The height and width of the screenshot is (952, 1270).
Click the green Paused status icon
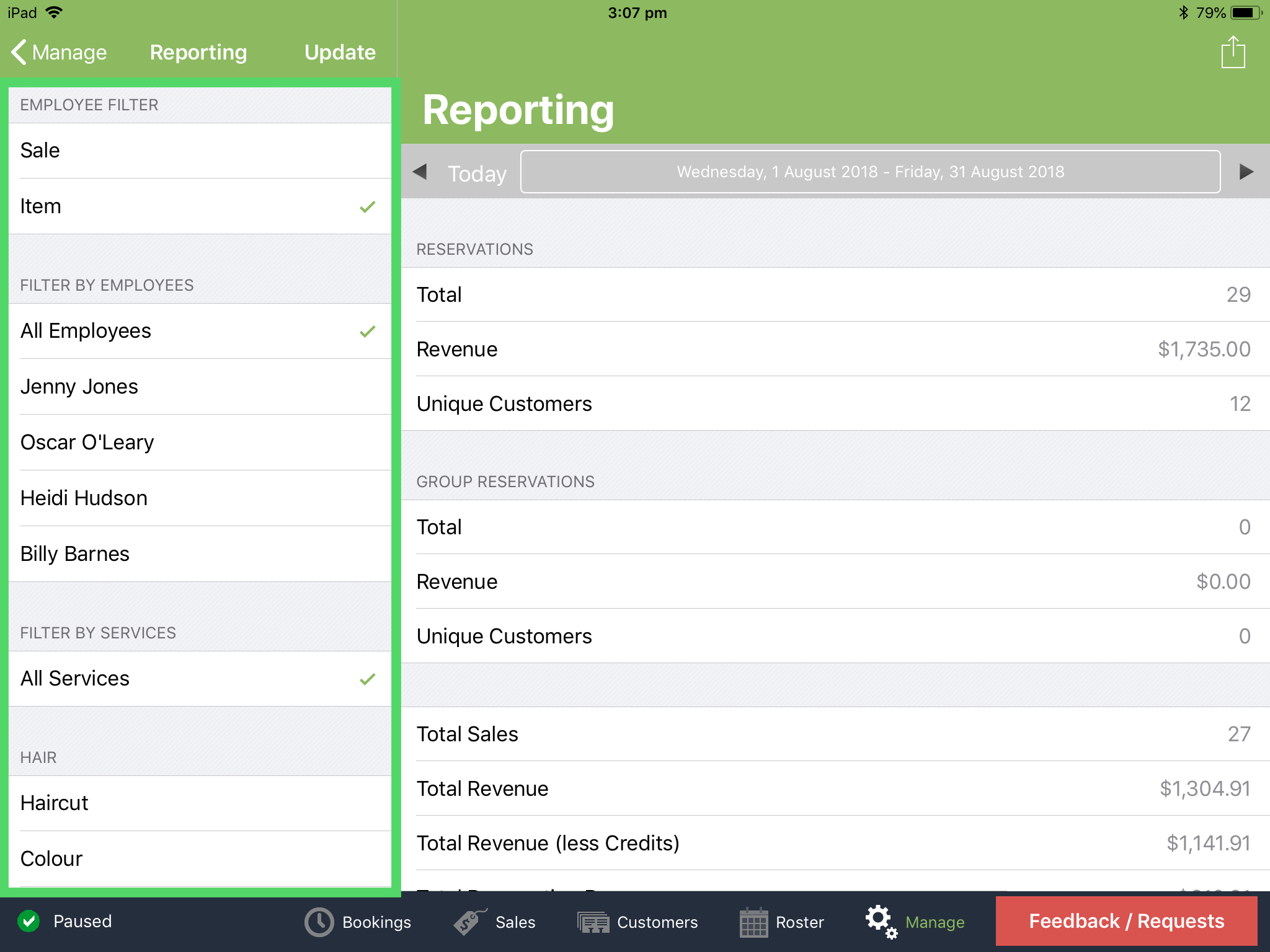[x=29, y=921]
